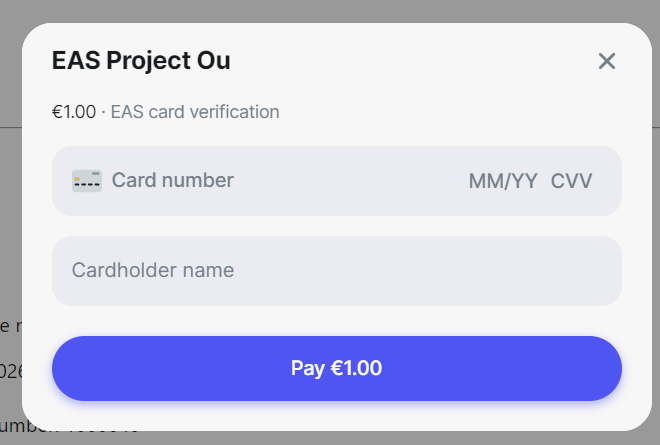The height and width of the screenshot is (445, 660).
Task: Click the dimmed backdrop left of the dialog
Action: click(x=10, y=220)
